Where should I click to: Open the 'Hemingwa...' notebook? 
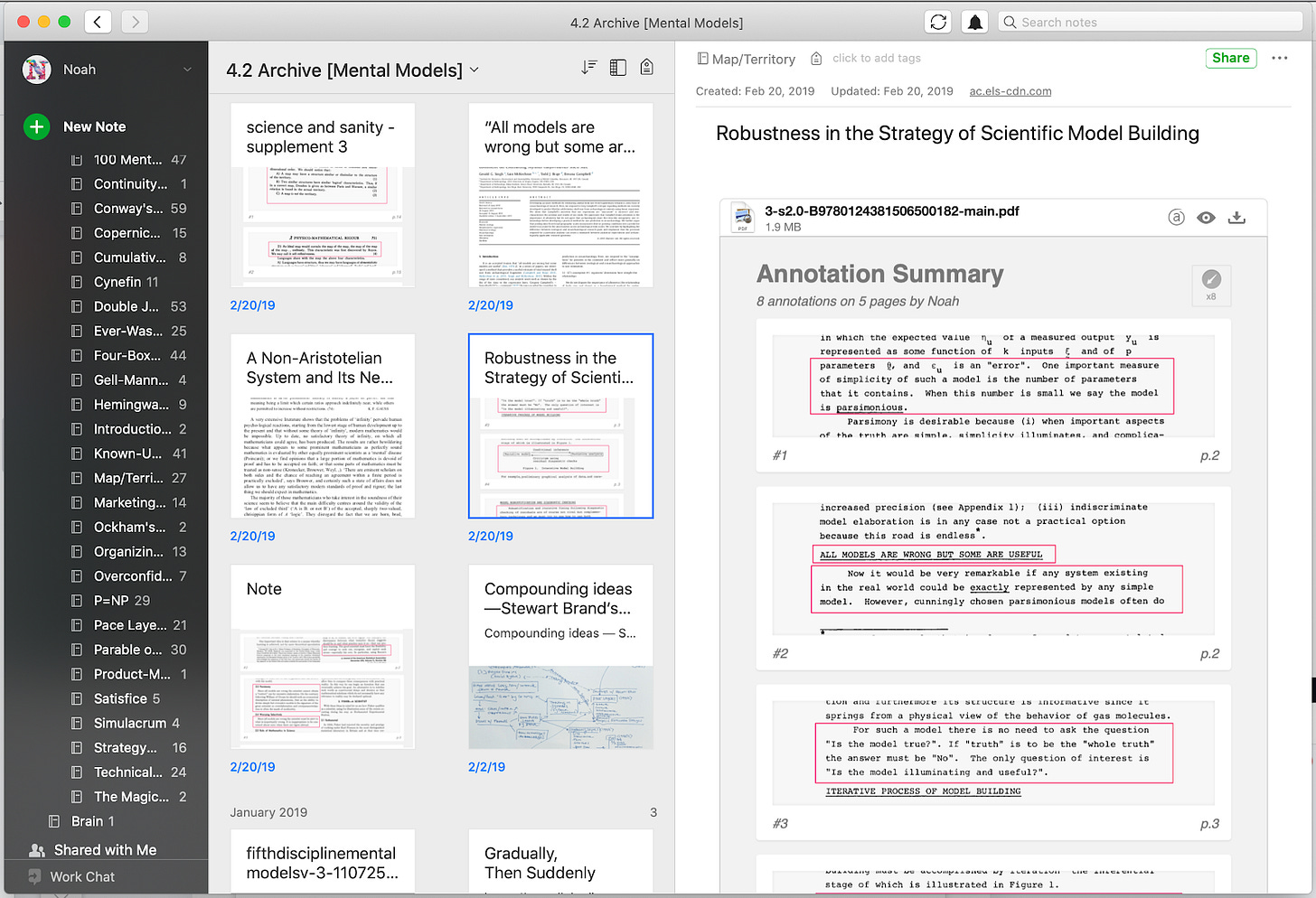tap(129, 405)
